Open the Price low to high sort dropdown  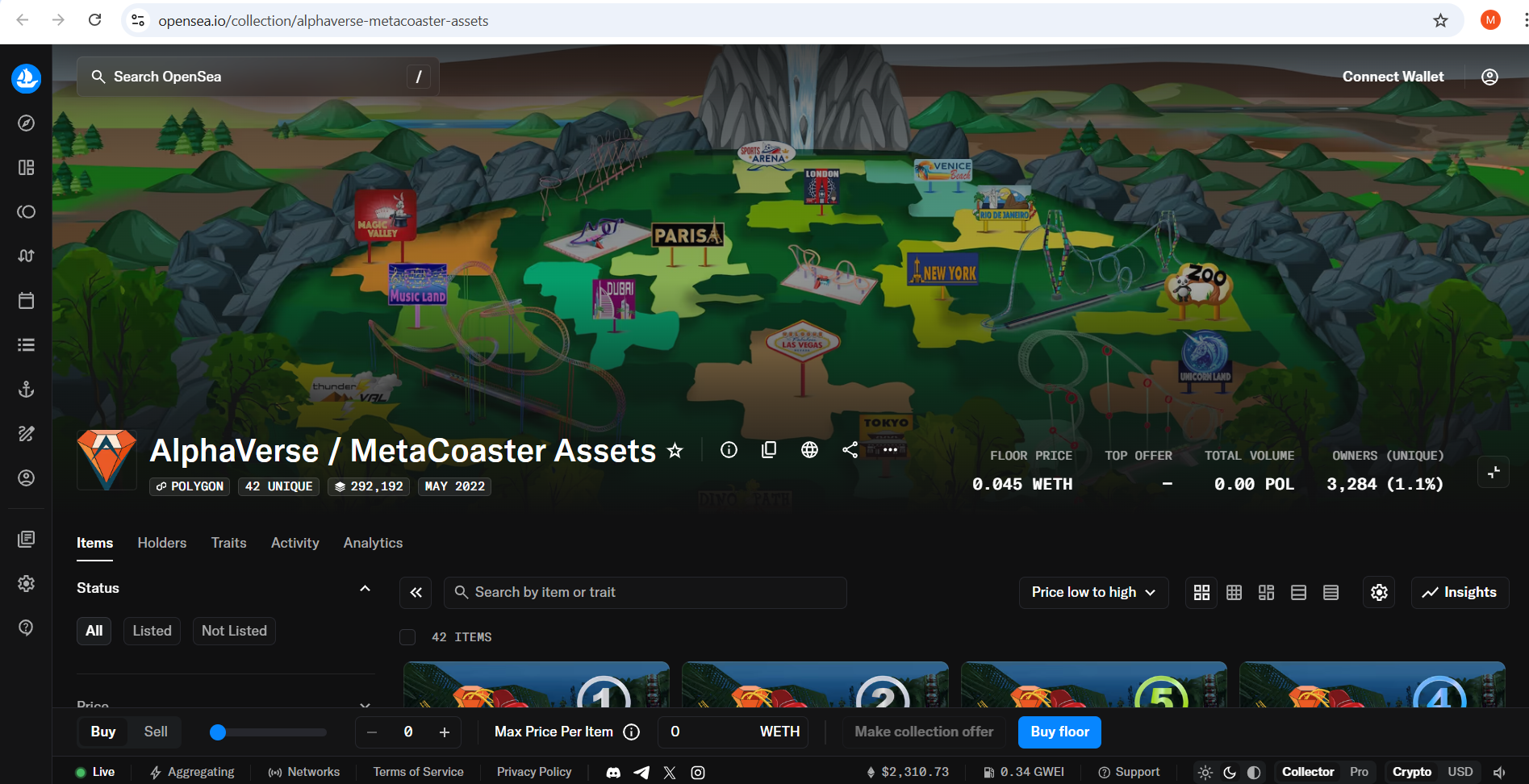coord(1093,593)
